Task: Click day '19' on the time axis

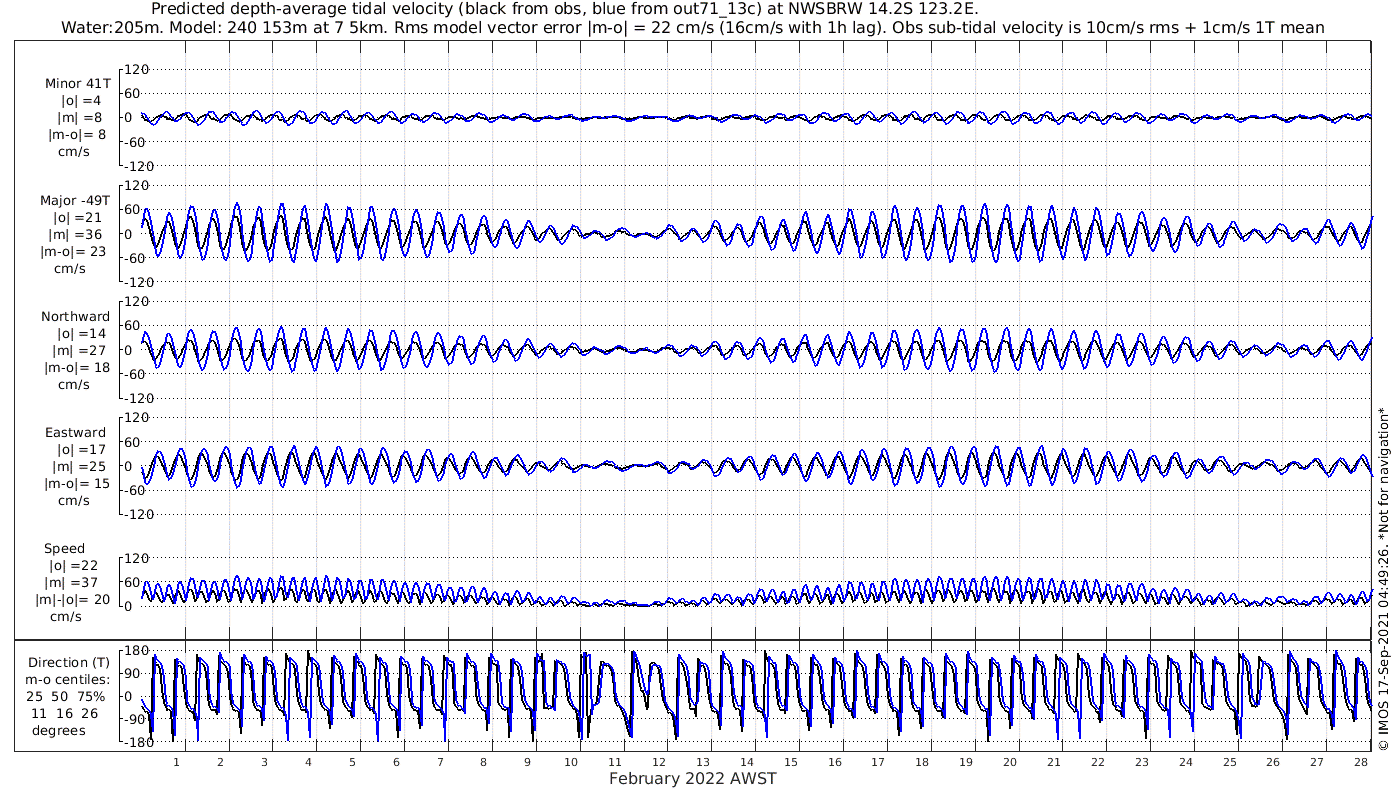Action: click(966, 763)
